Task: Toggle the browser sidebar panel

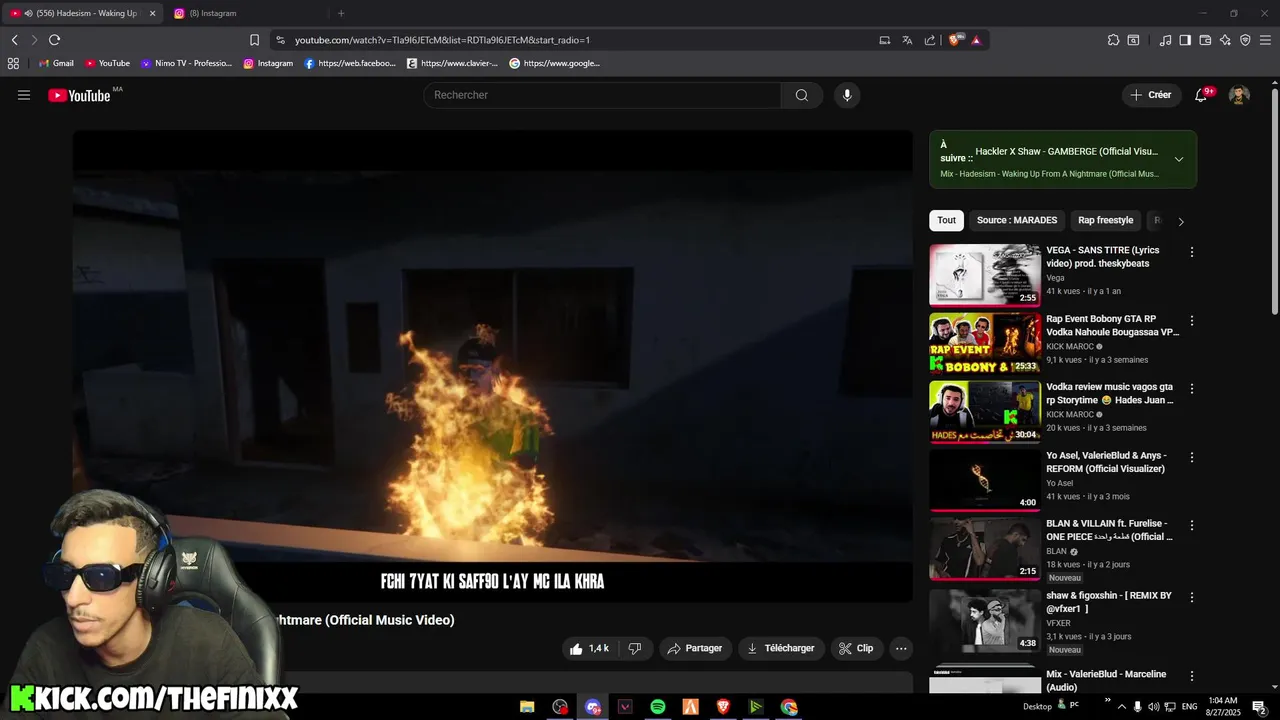Action: click(1185, 40)
